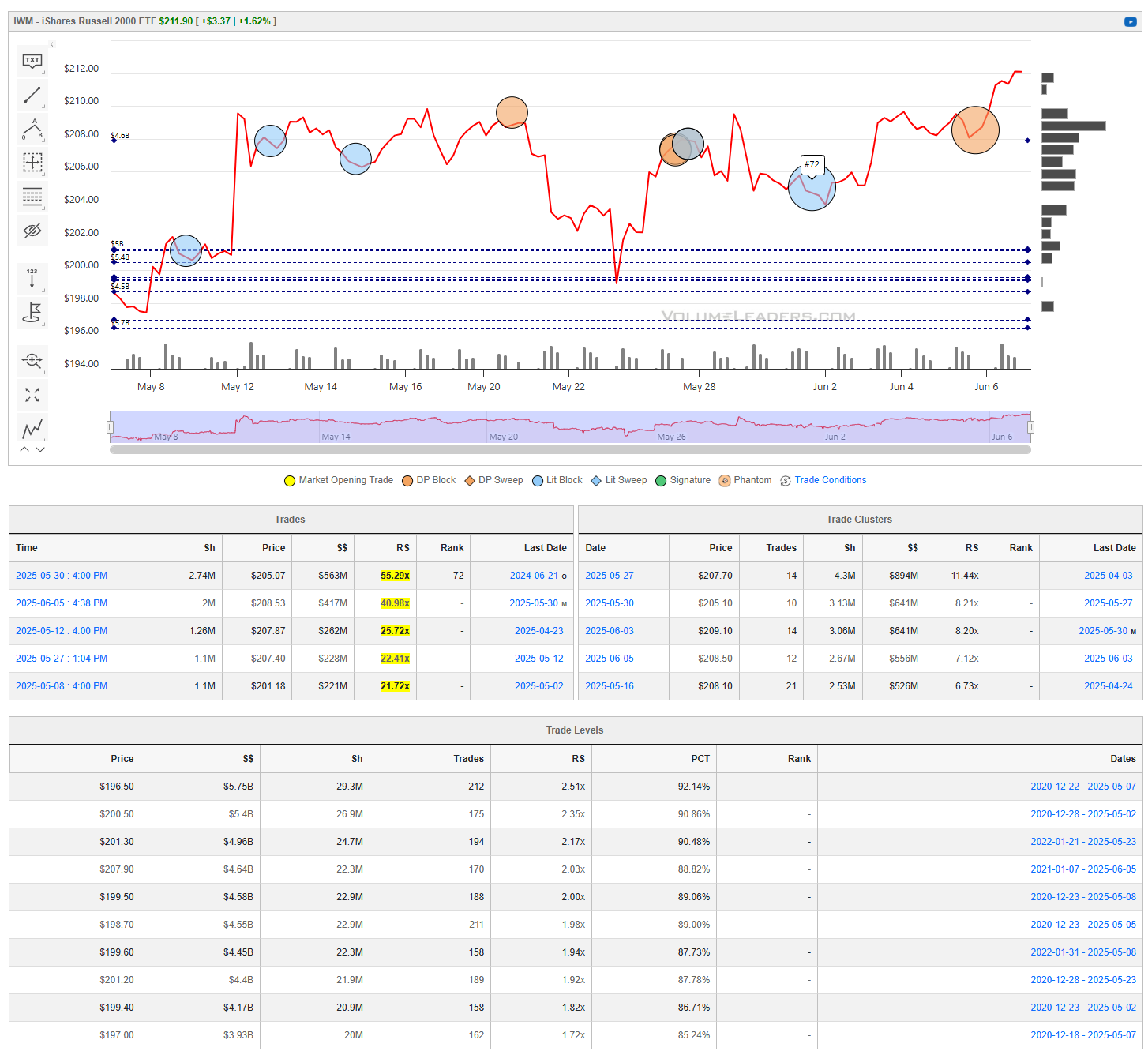The width and height of the screenshot is (1148, 1055).
Task: Open the Trade Conditions link
Action: pos(831,480)
